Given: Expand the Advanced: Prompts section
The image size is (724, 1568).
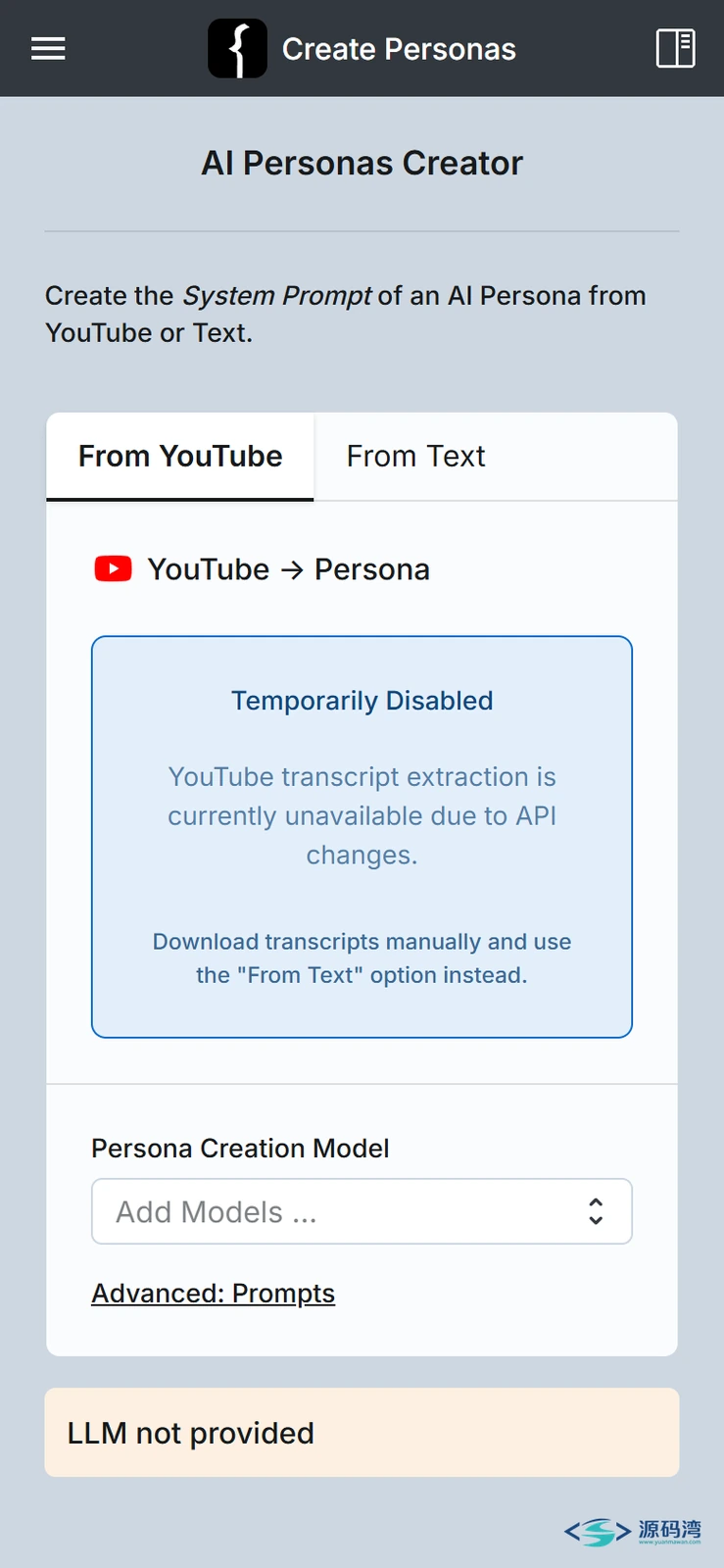Looking at the screenshot, I should click(x=214, y=1294).
